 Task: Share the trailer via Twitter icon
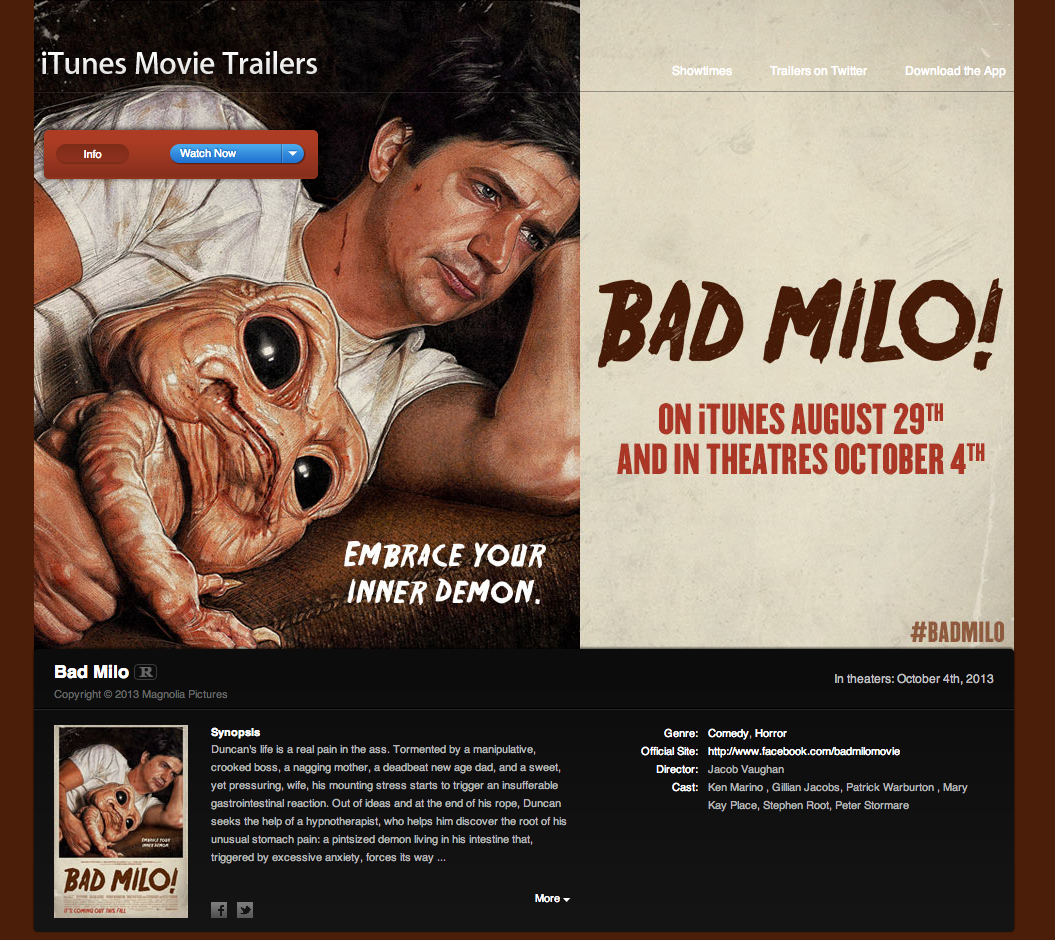point(245,910)
